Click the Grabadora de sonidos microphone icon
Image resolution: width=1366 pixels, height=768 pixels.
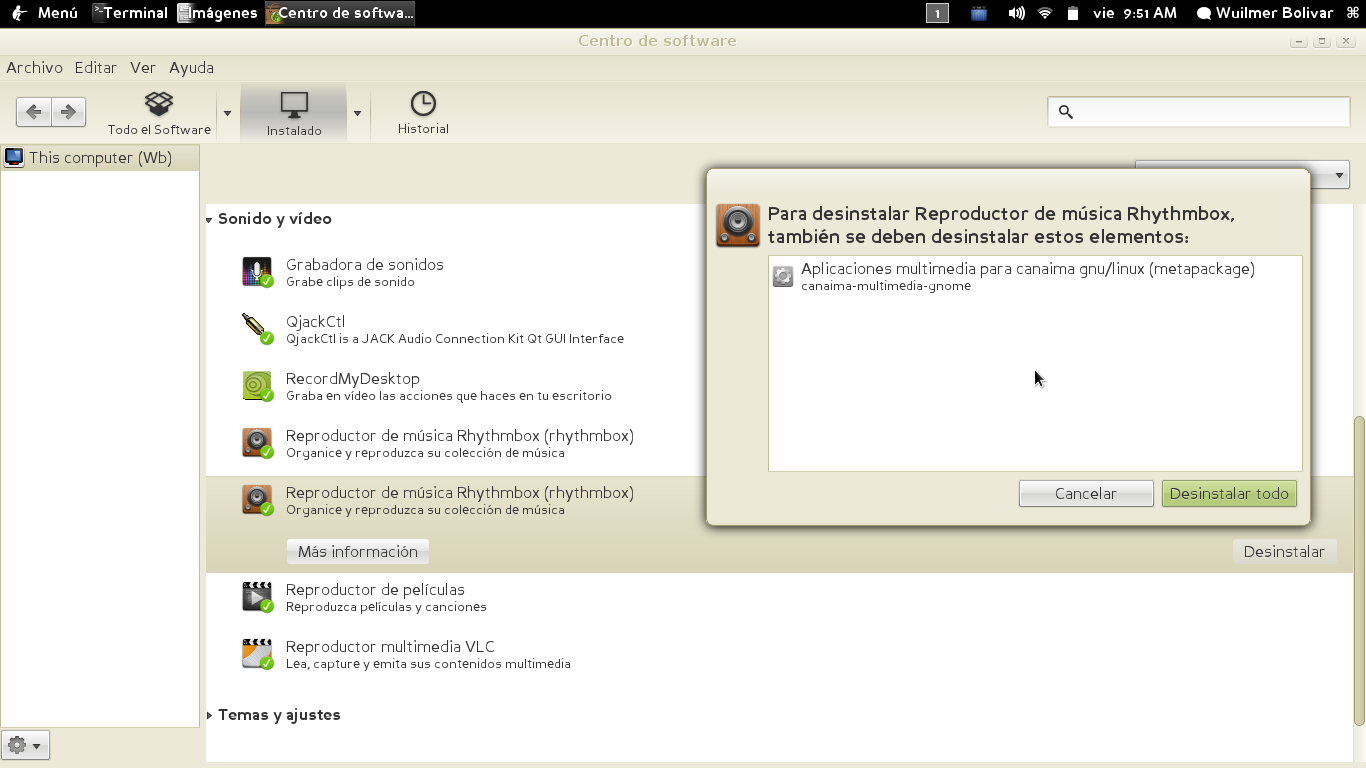[x=257, y=272]
